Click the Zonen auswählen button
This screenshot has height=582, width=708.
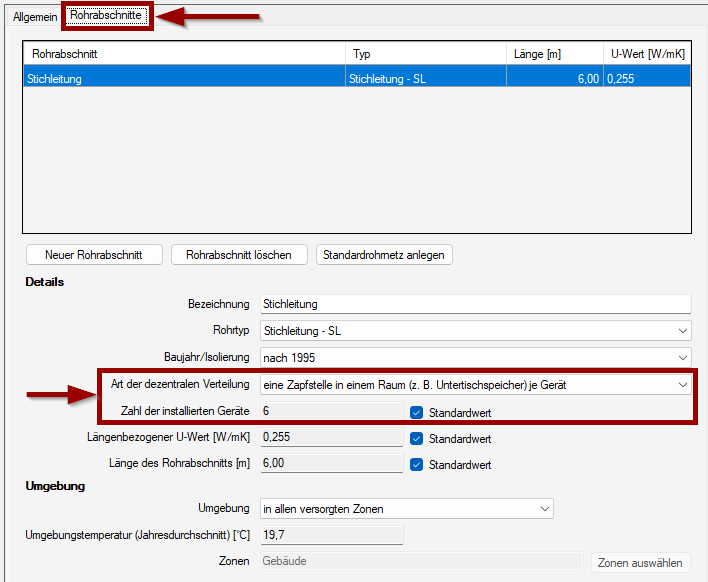pos(640,563)
